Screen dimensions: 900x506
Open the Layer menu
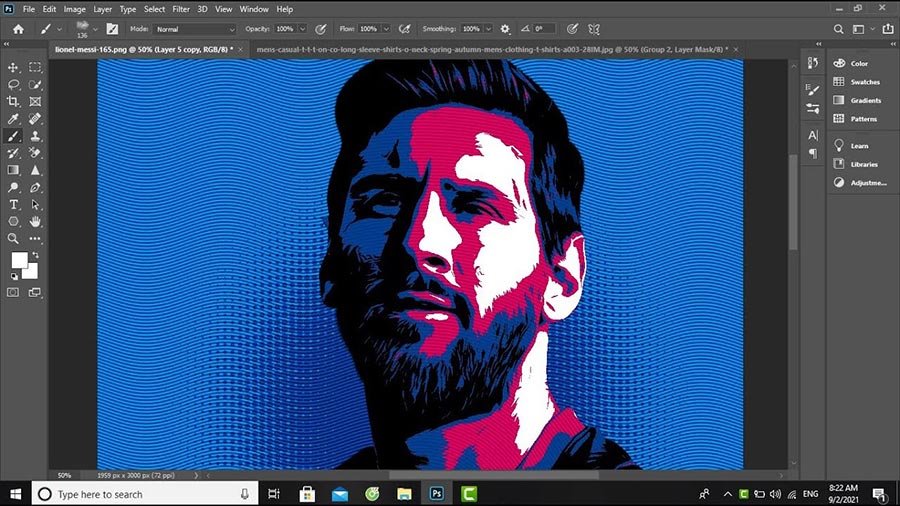click(x=103, y=9)
